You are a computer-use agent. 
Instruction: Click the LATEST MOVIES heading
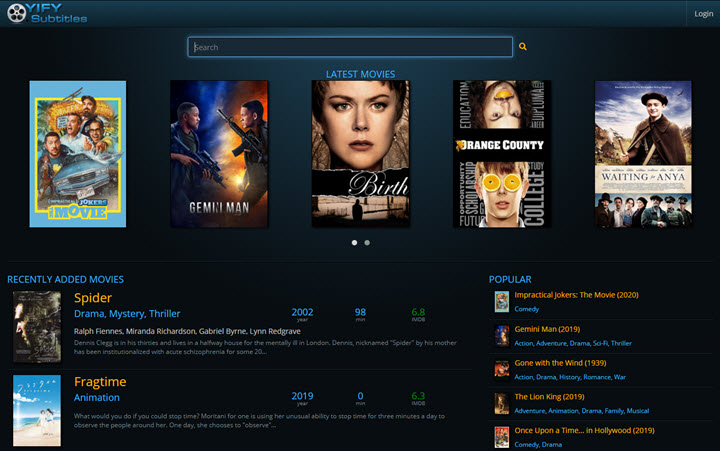(x=360, y=74)
